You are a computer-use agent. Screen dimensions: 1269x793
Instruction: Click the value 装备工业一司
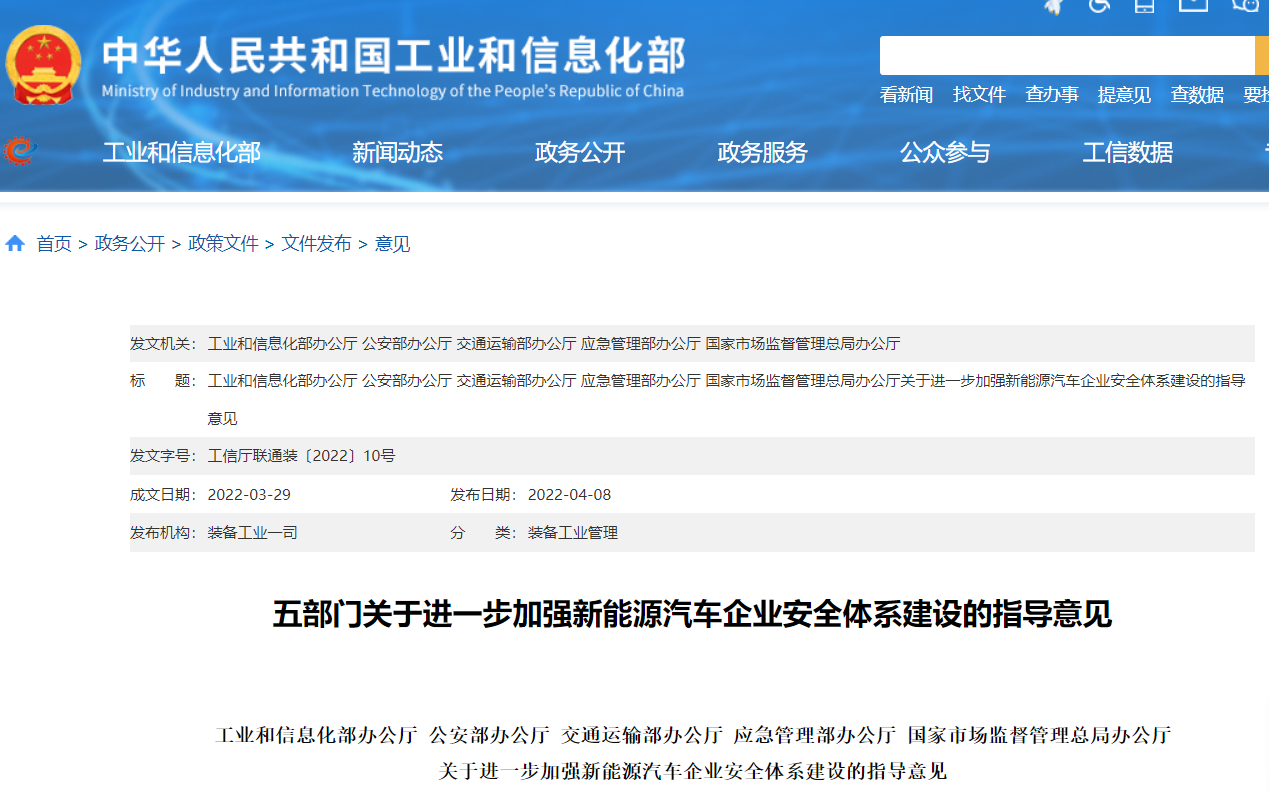tap(252, 533)
